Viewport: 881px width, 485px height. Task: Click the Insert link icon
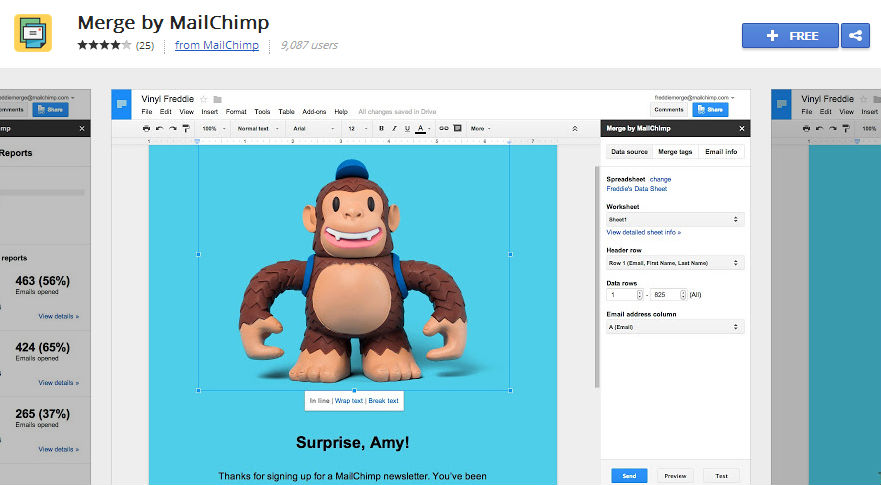[444, 129]
